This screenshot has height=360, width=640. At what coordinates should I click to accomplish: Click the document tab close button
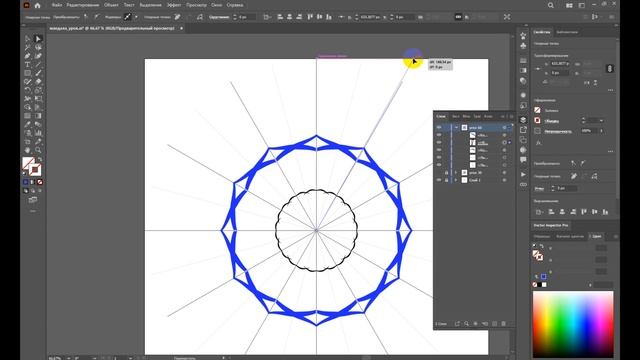pyautogui.click(x=181, y=28)
